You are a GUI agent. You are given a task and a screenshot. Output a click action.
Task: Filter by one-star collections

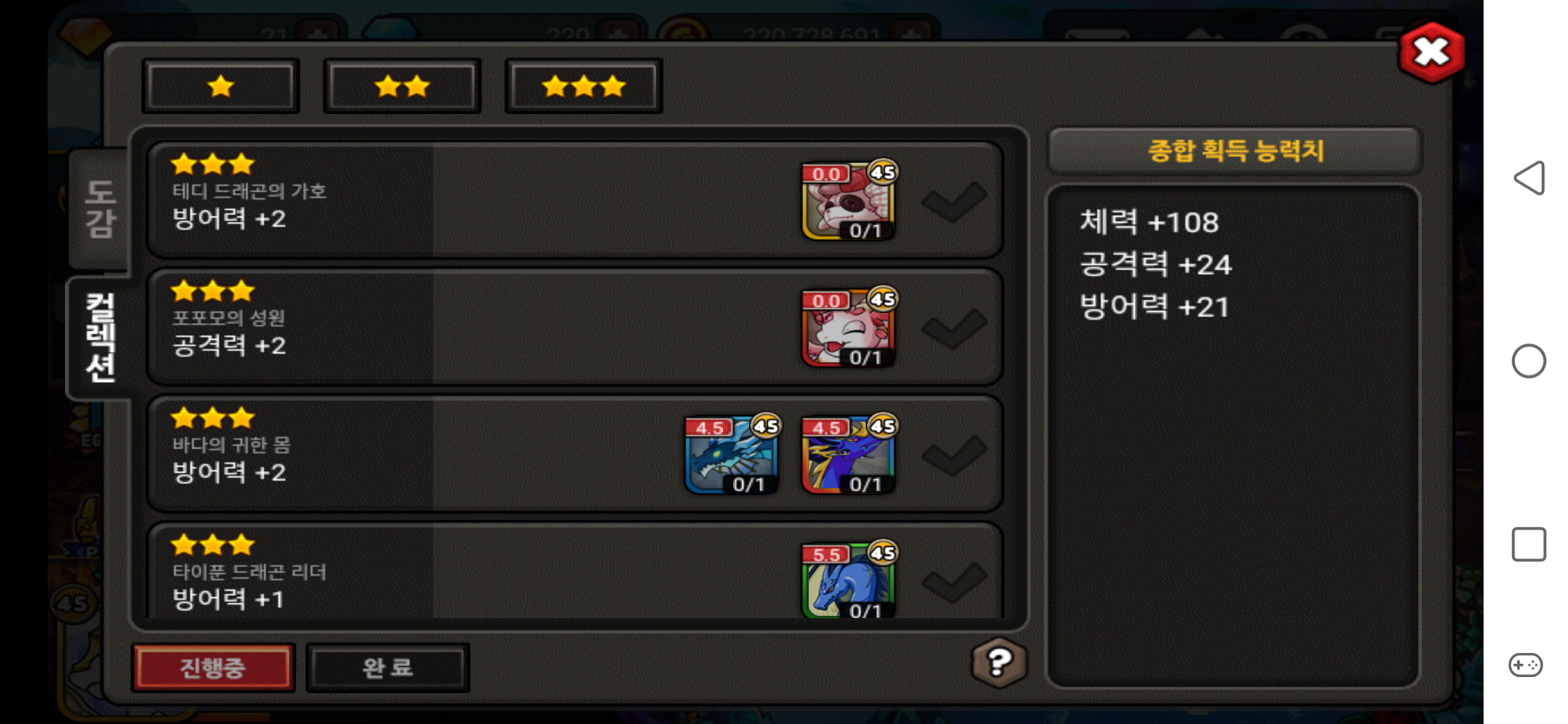tap(220, 86)
